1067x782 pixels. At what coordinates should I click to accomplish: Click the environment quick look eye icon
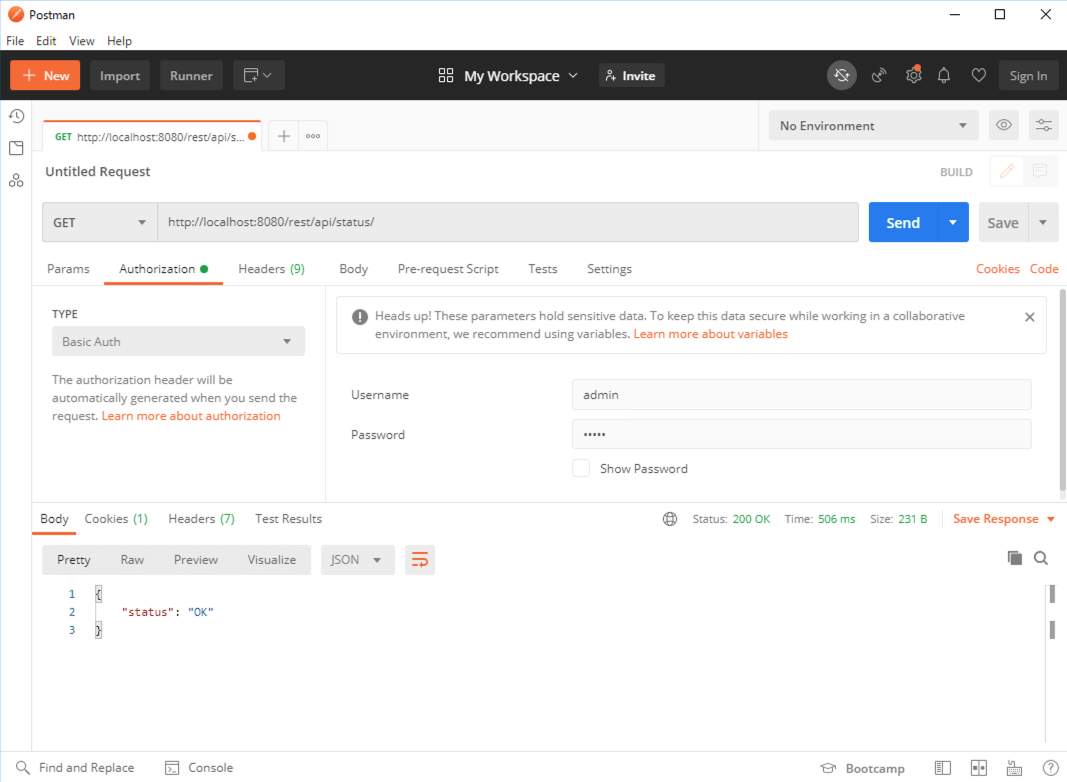(1004, 125)
